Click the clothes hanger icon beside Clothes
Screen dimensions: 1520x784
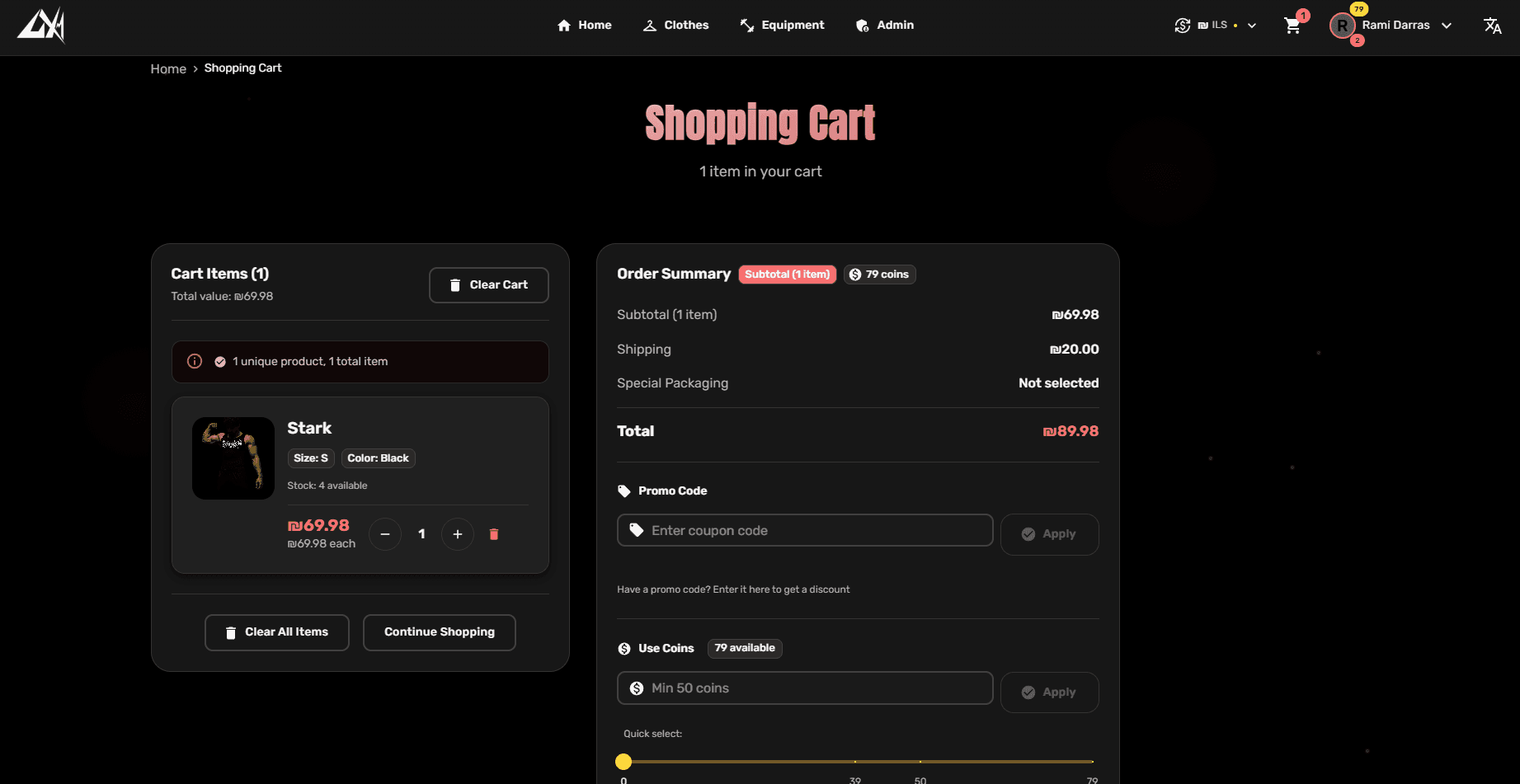click(x=650, y=25)
